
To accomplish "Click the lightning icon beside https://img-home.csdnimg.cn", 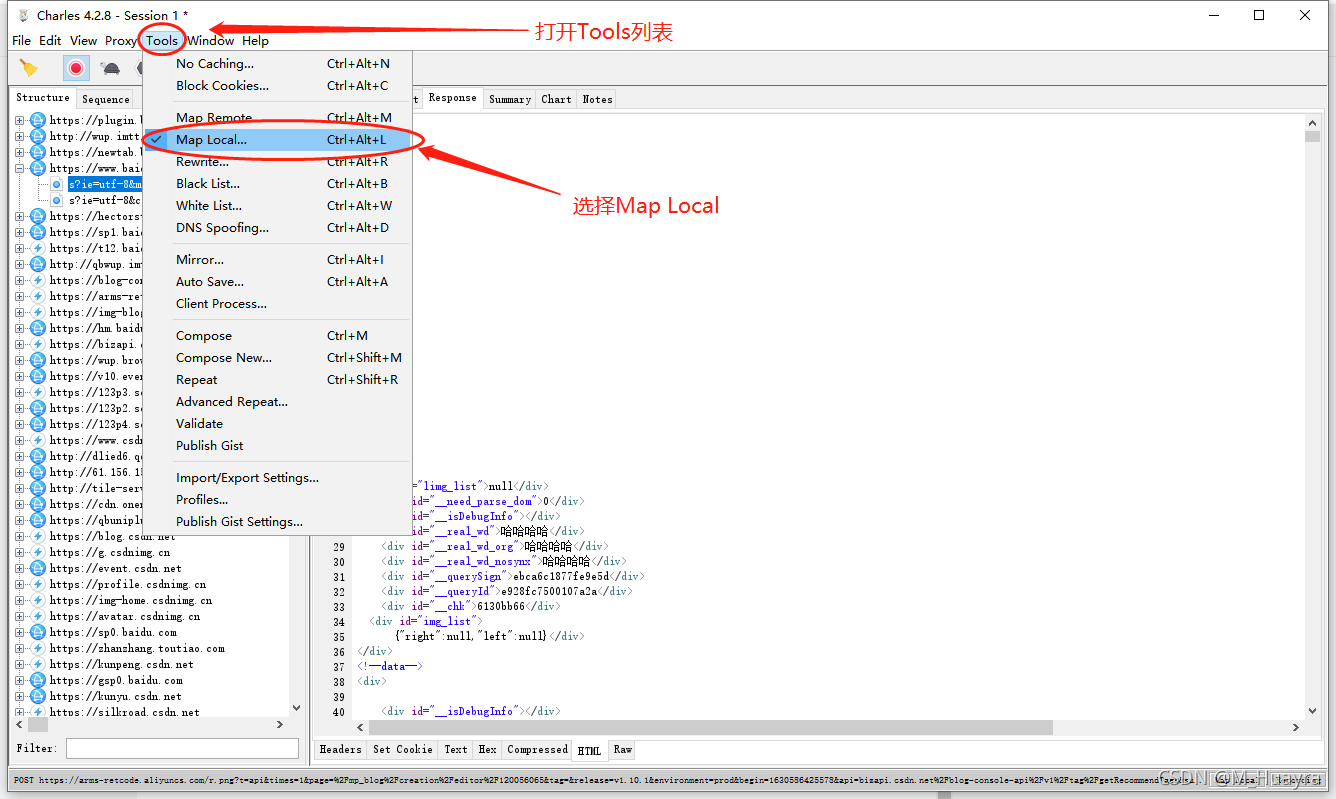I will 38,600.
